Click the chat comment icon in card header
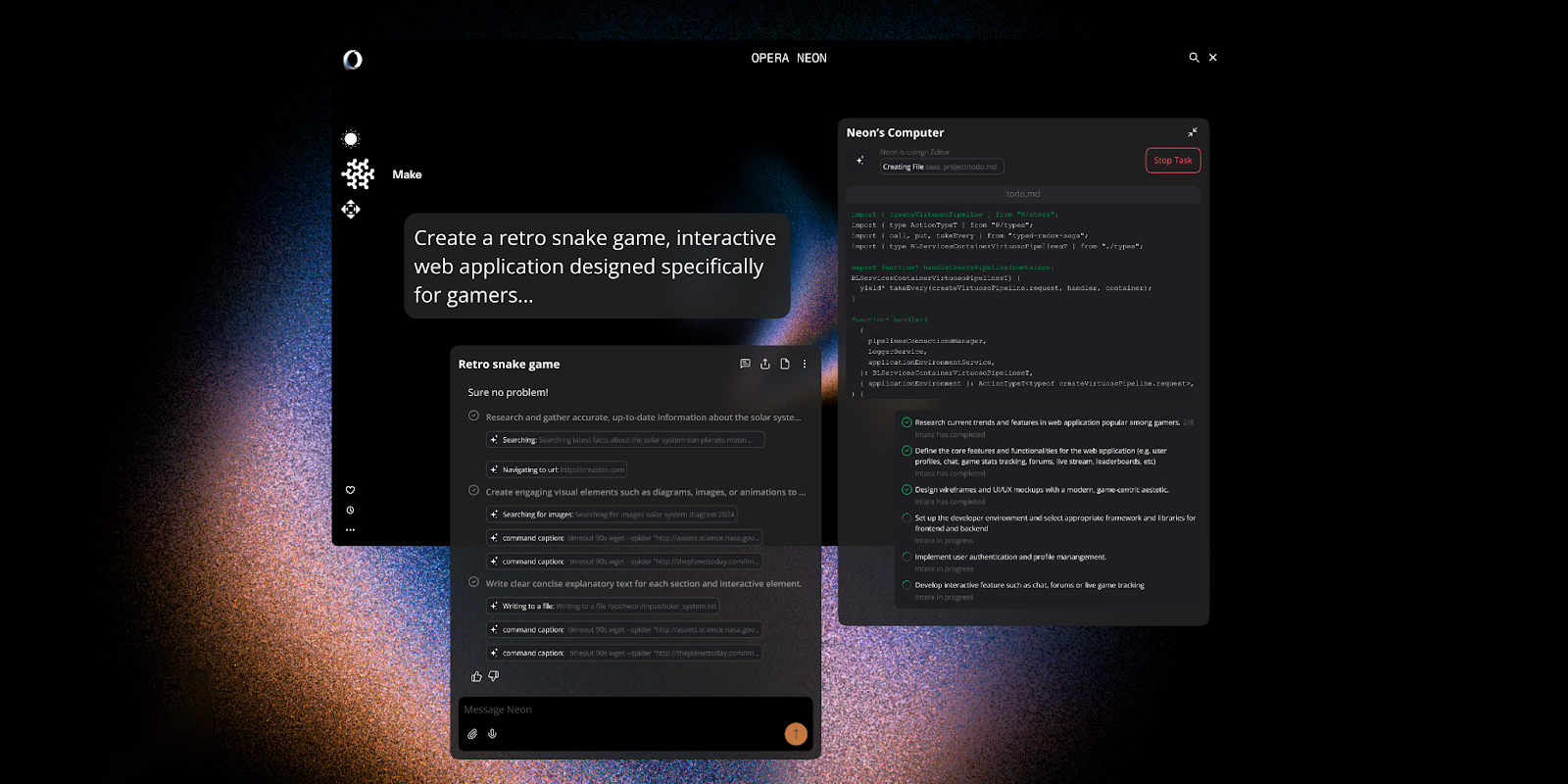This screenshot has width=1568, height=784. click(745, 364)
